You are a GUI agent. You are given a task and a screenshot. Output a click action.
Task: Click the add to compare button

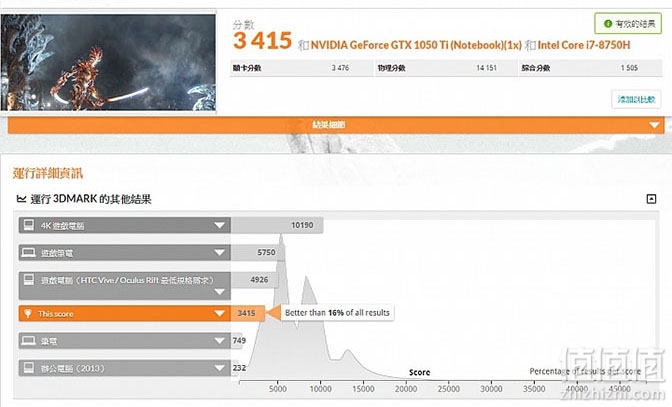(636, 99)
